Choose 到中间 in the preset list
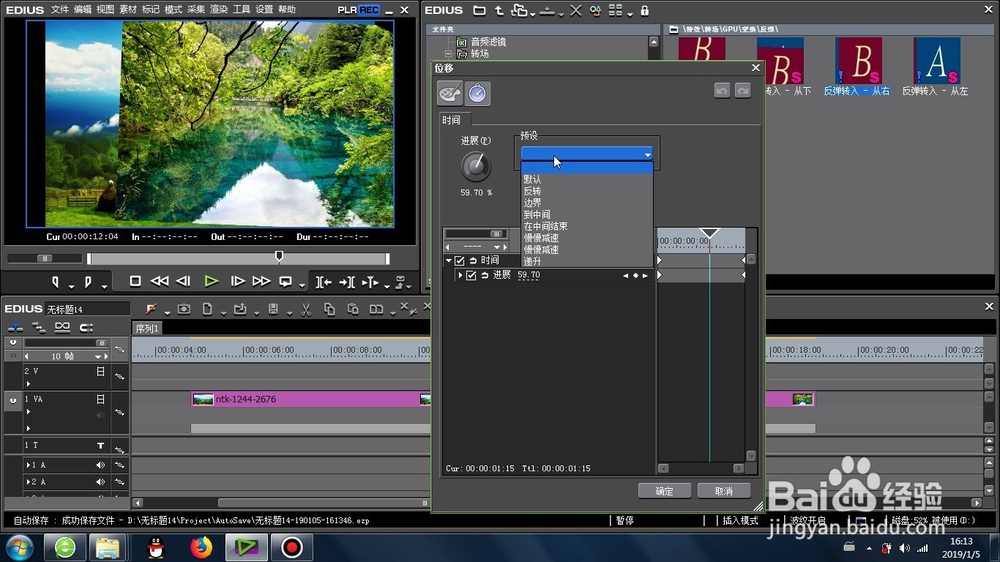Viewport: 1000px width, 562px height. pyautogui.click(x=536, y=214)
